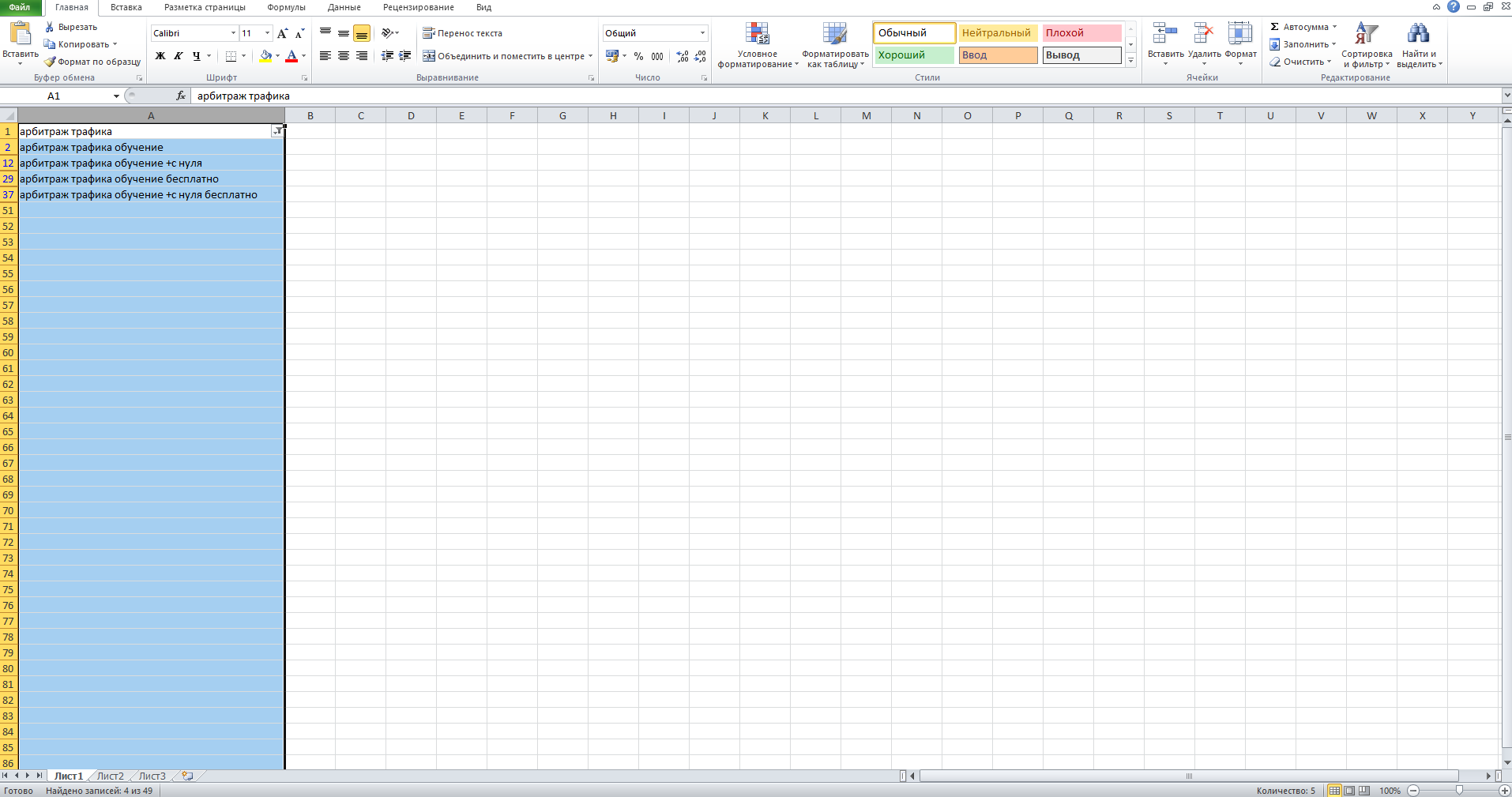Open the Общий number format dropdown
Viewport: 1512px width, 797px height.
point(702,33)
